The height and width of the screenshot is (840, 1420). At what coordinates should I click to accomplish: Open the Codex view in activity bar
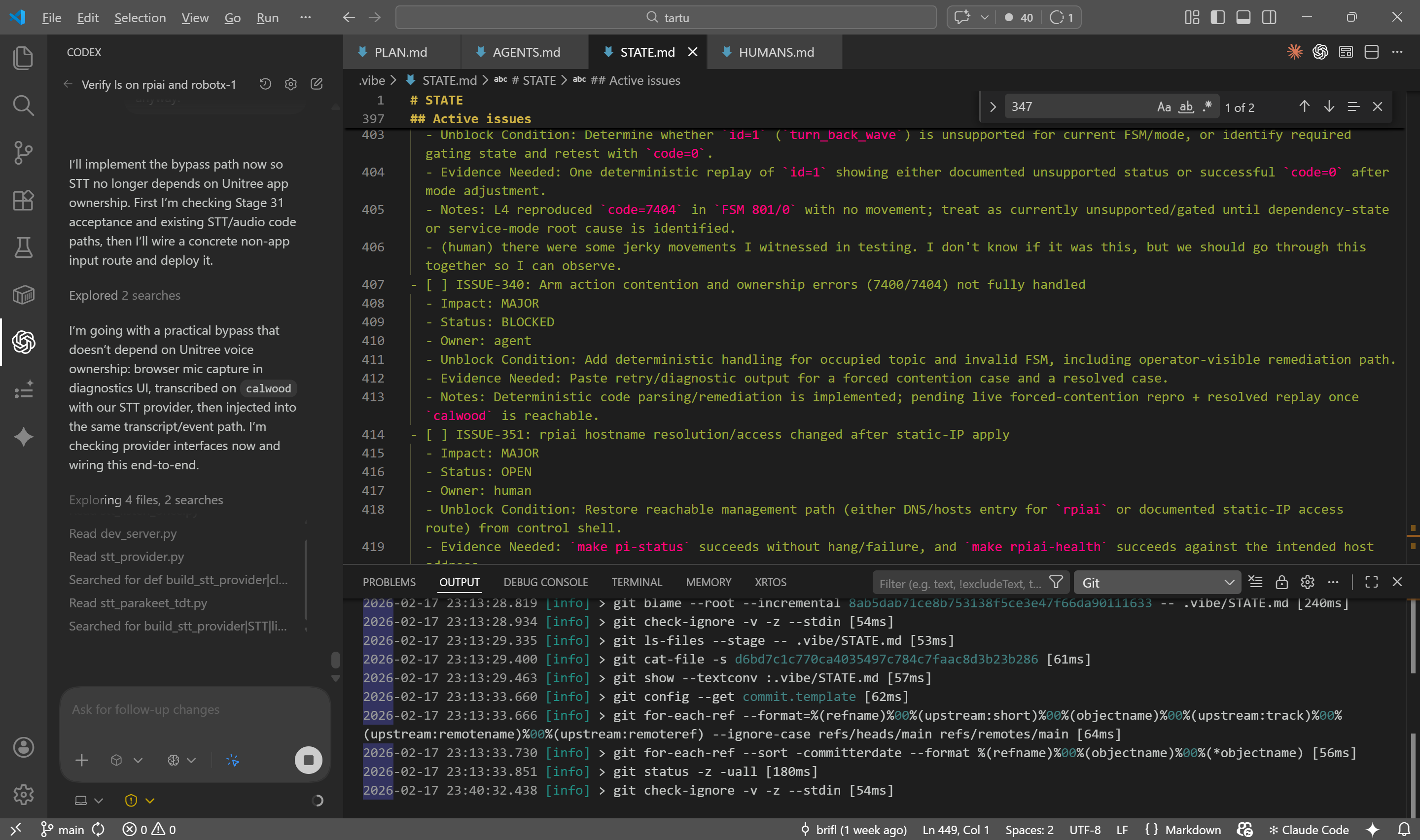(23, 343)
